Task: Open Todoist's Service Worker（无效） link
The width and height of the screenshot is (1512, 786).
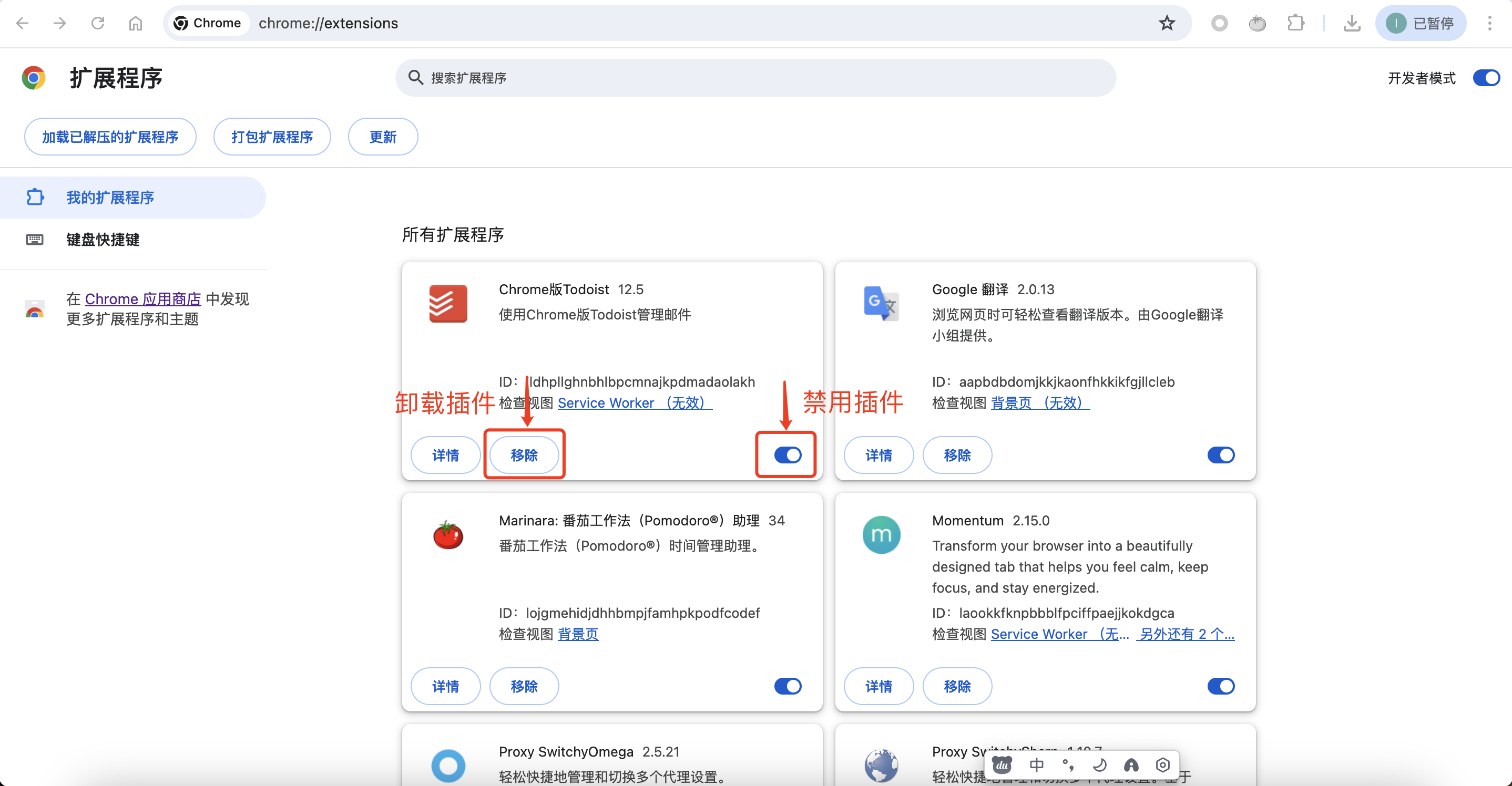Action: 635,403
